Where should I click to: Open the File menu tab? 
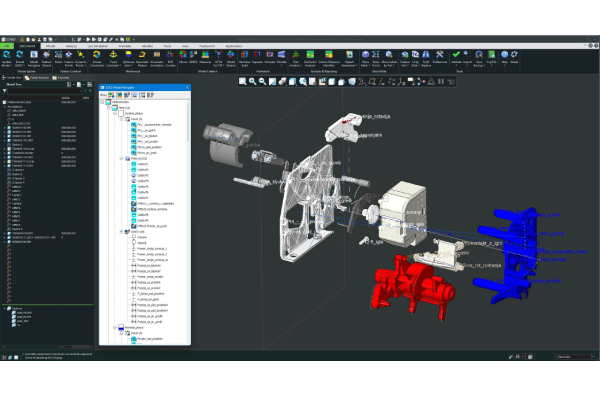[6, 45]
